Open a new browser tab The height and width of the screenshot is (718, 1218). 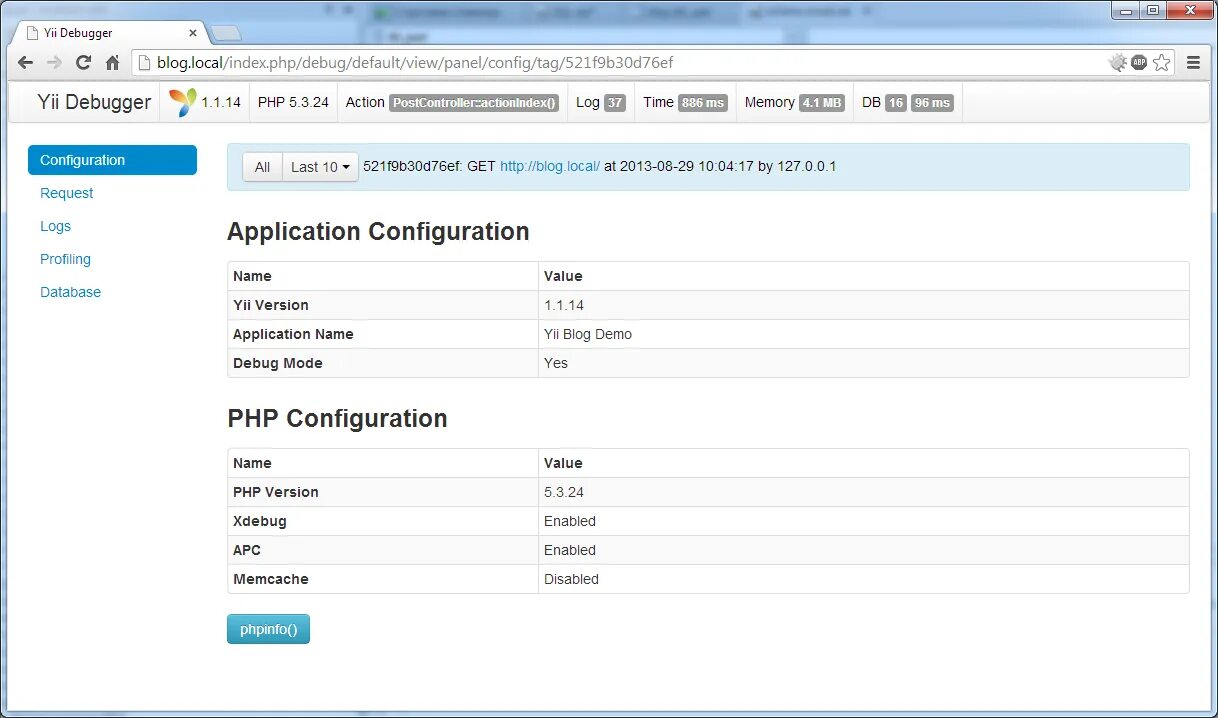(x=227, y=34)
